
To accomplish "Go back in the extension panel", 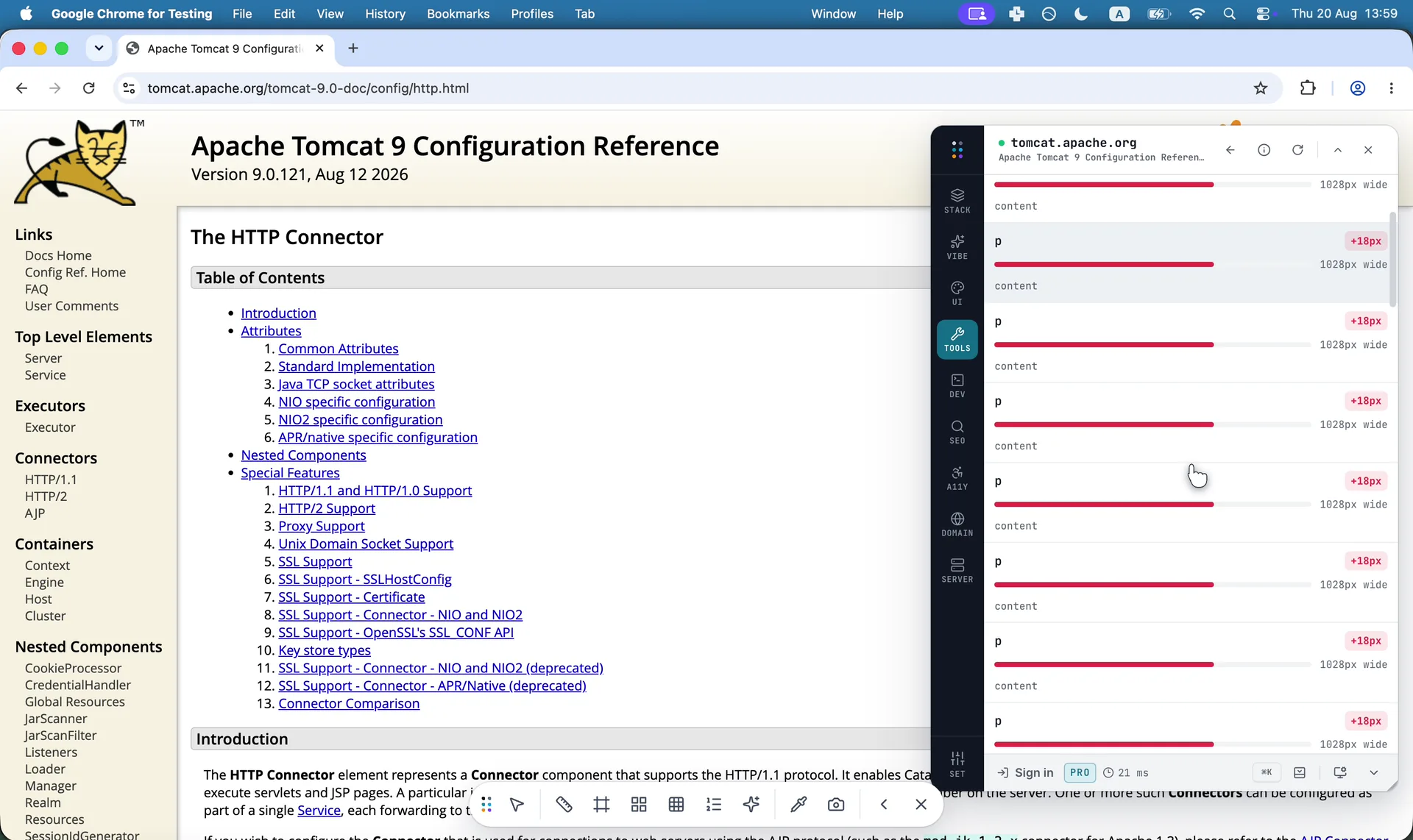I will pyautogui.click(x=1230, y=150).
